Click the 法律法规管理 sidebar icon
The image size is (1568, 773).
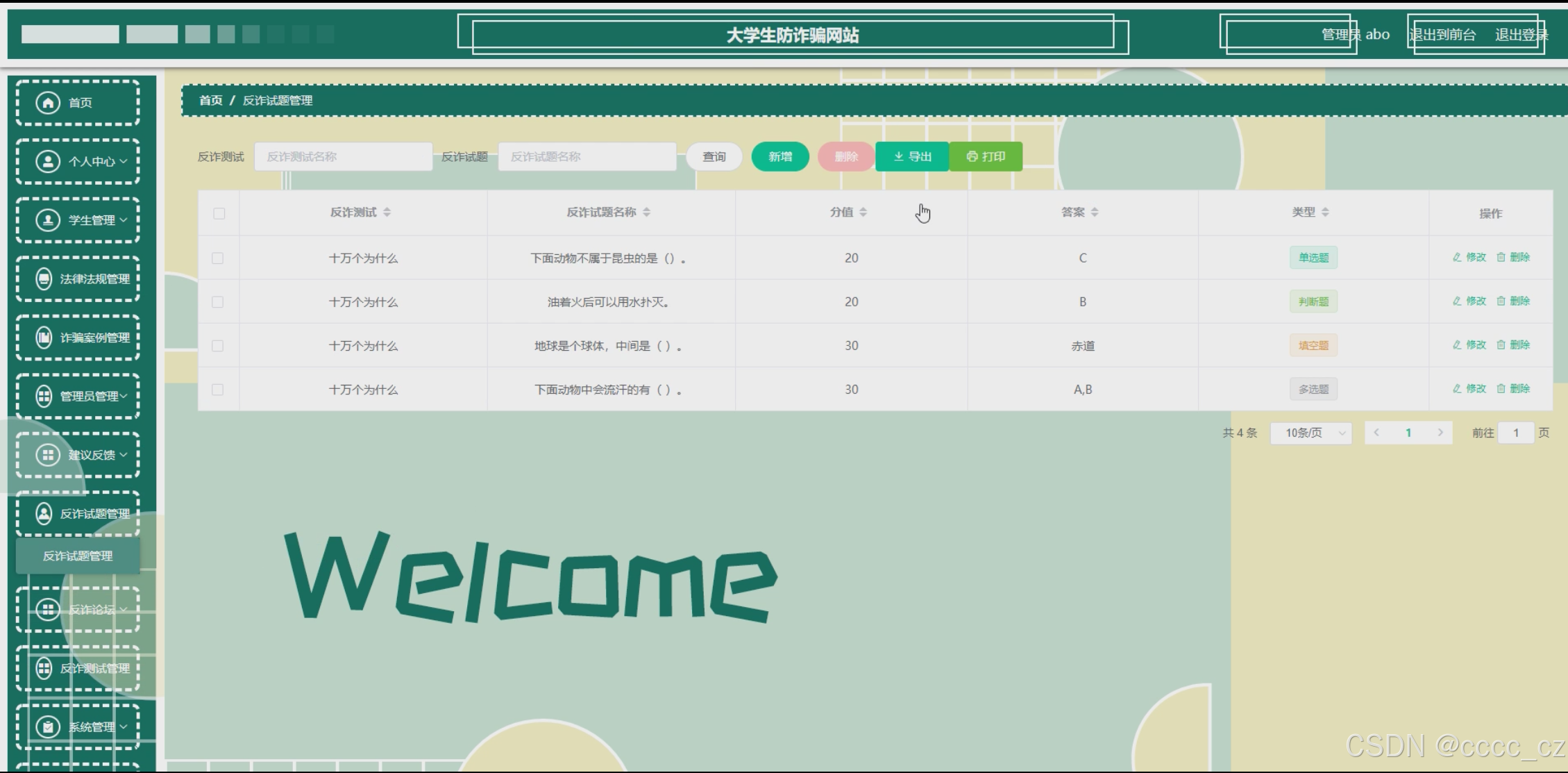pyautogui.click(x=44, y=279)
